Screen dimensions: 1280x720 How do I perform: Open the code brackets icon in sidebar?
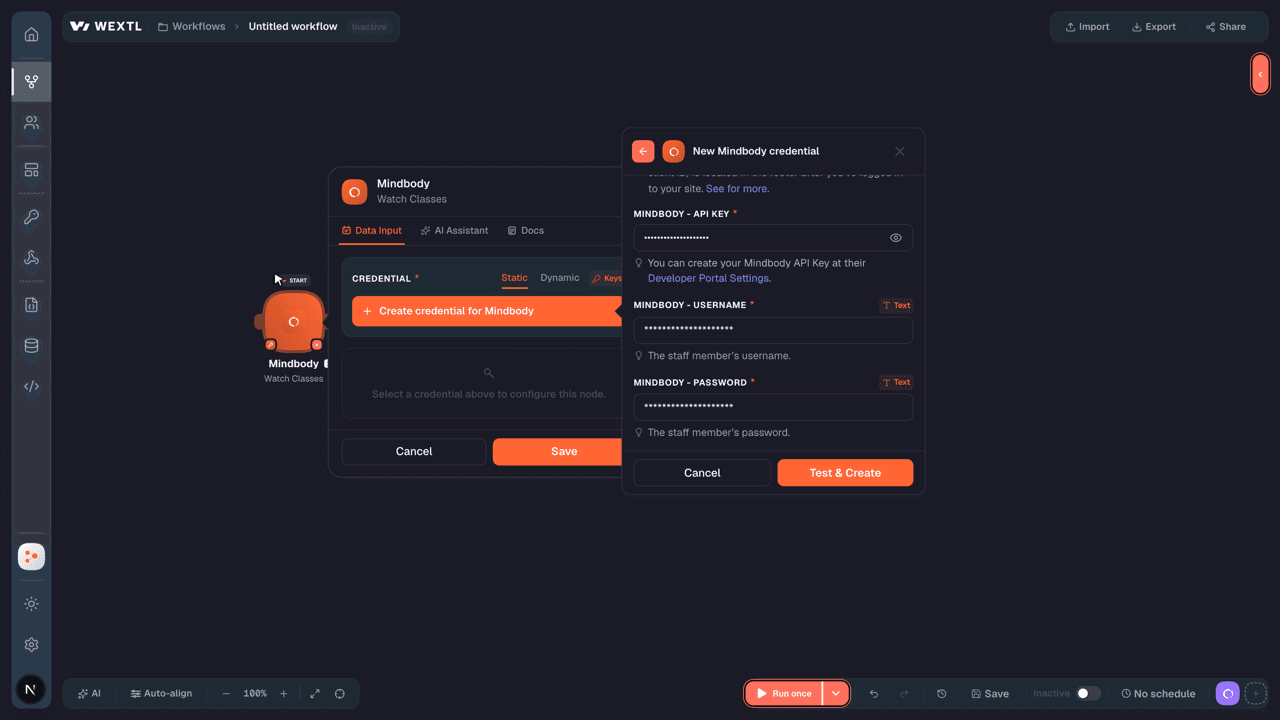point(31,386)
